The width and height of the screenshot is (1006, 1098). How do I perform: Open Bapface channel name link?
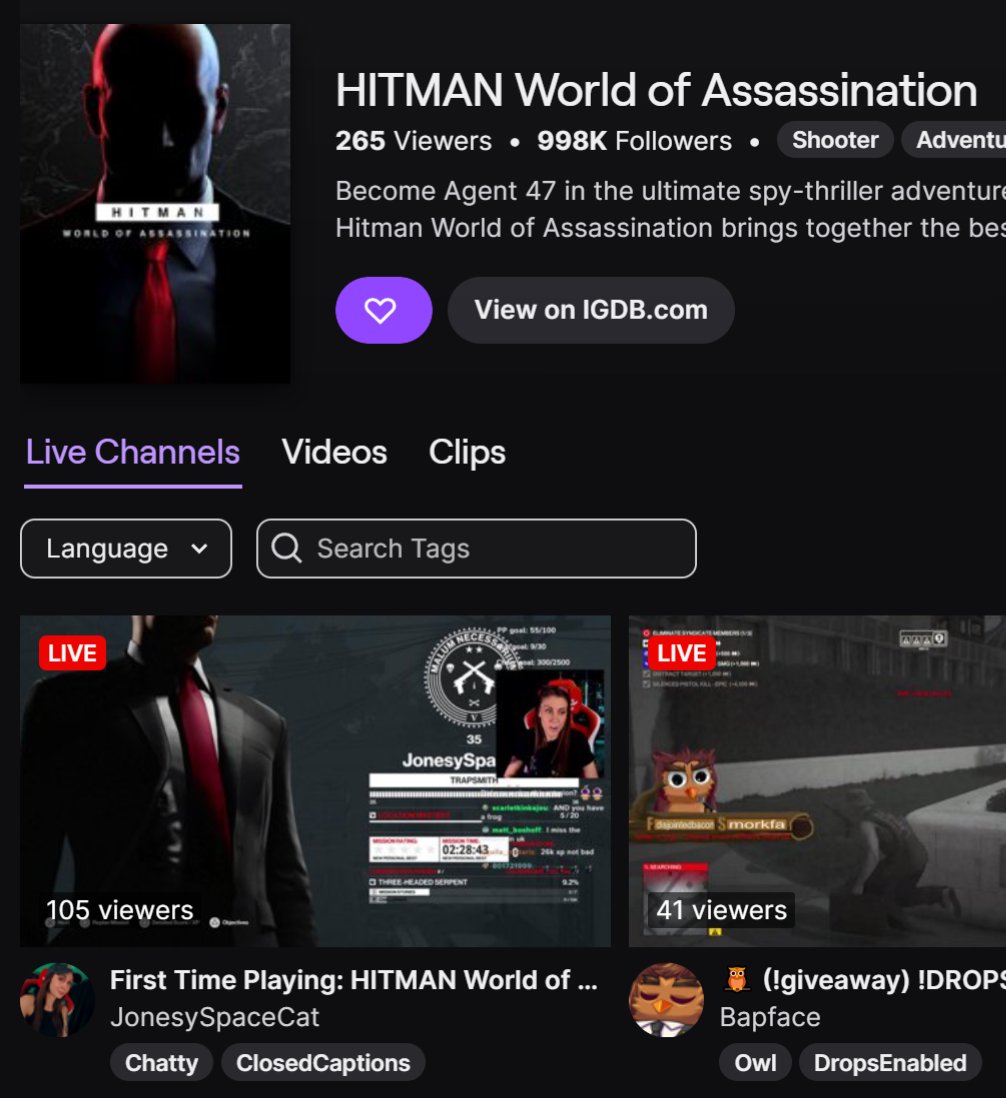click(770, 1017)
